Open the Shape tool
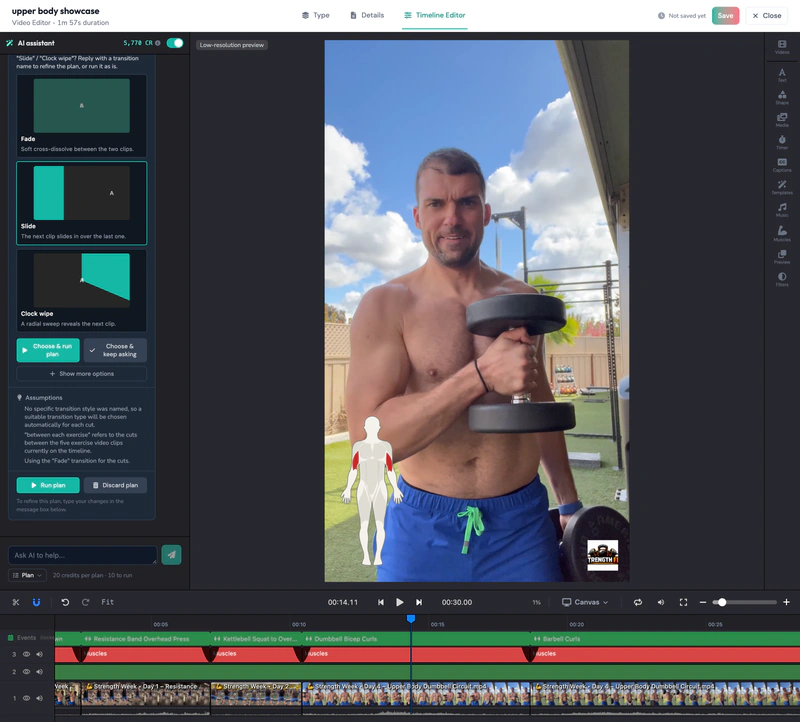Viewport: 800px width, 722px height. coord(782,97)
